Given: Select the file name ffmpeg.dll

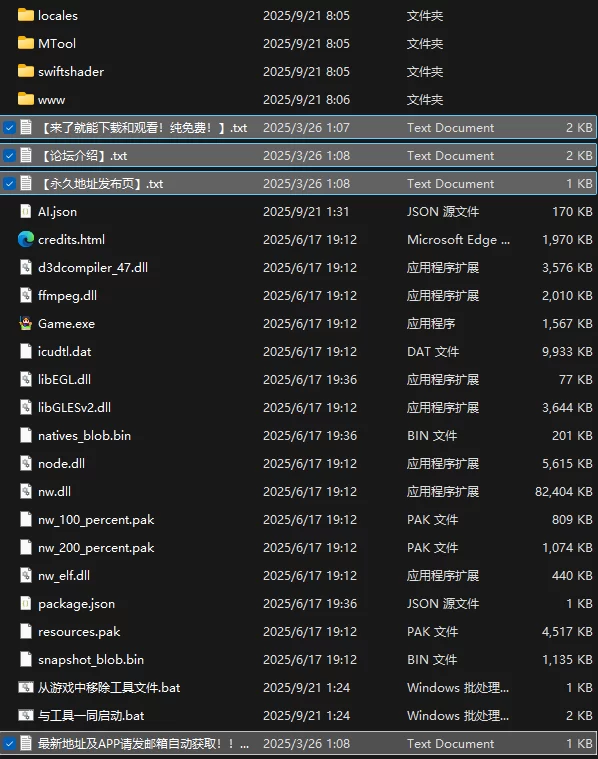Looking at the screenshot, I should 67,296.
